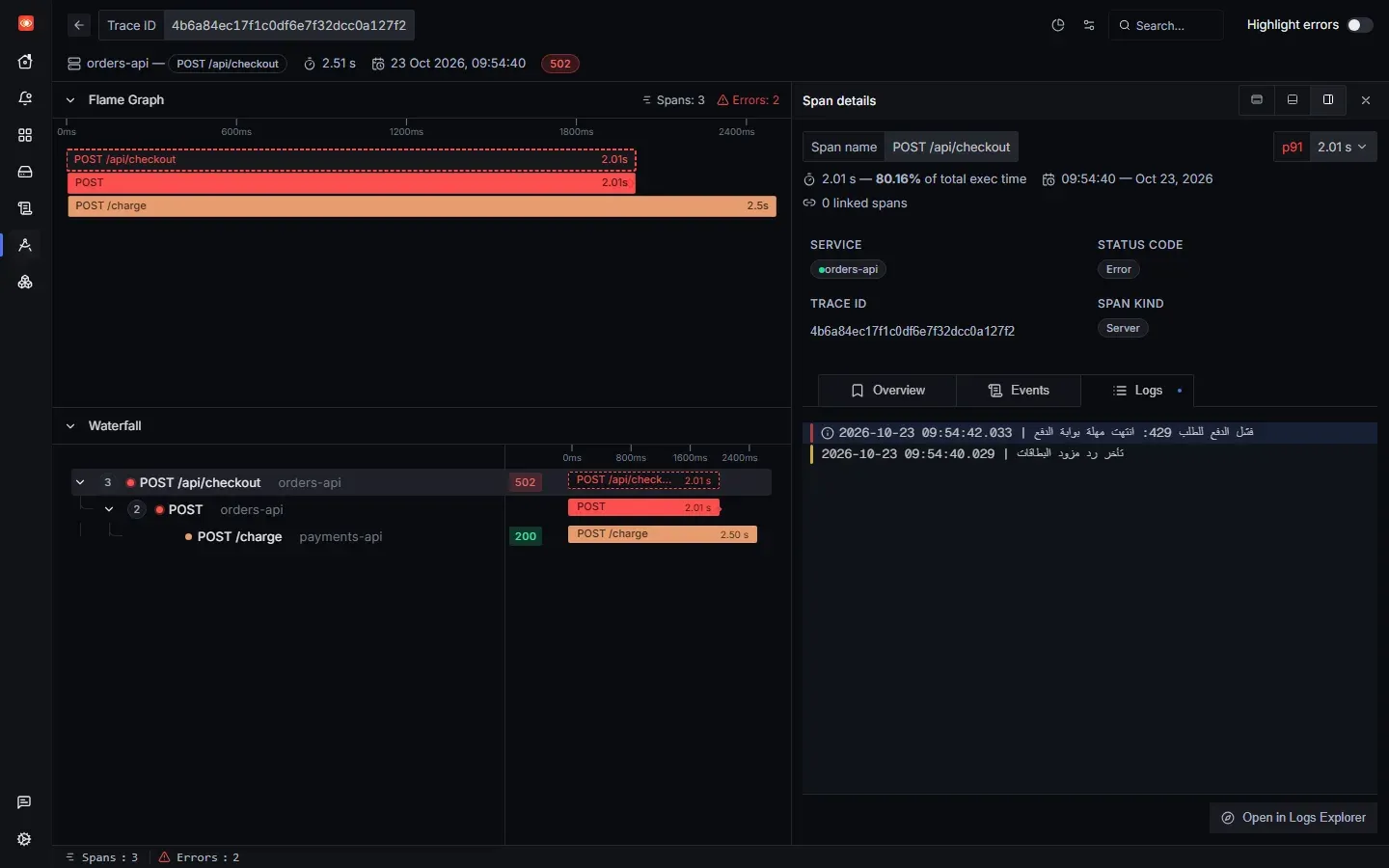The height and width of the screenshot is (868, 1389).
Task: Click the orders-api service tag
Action: [848, 270]
